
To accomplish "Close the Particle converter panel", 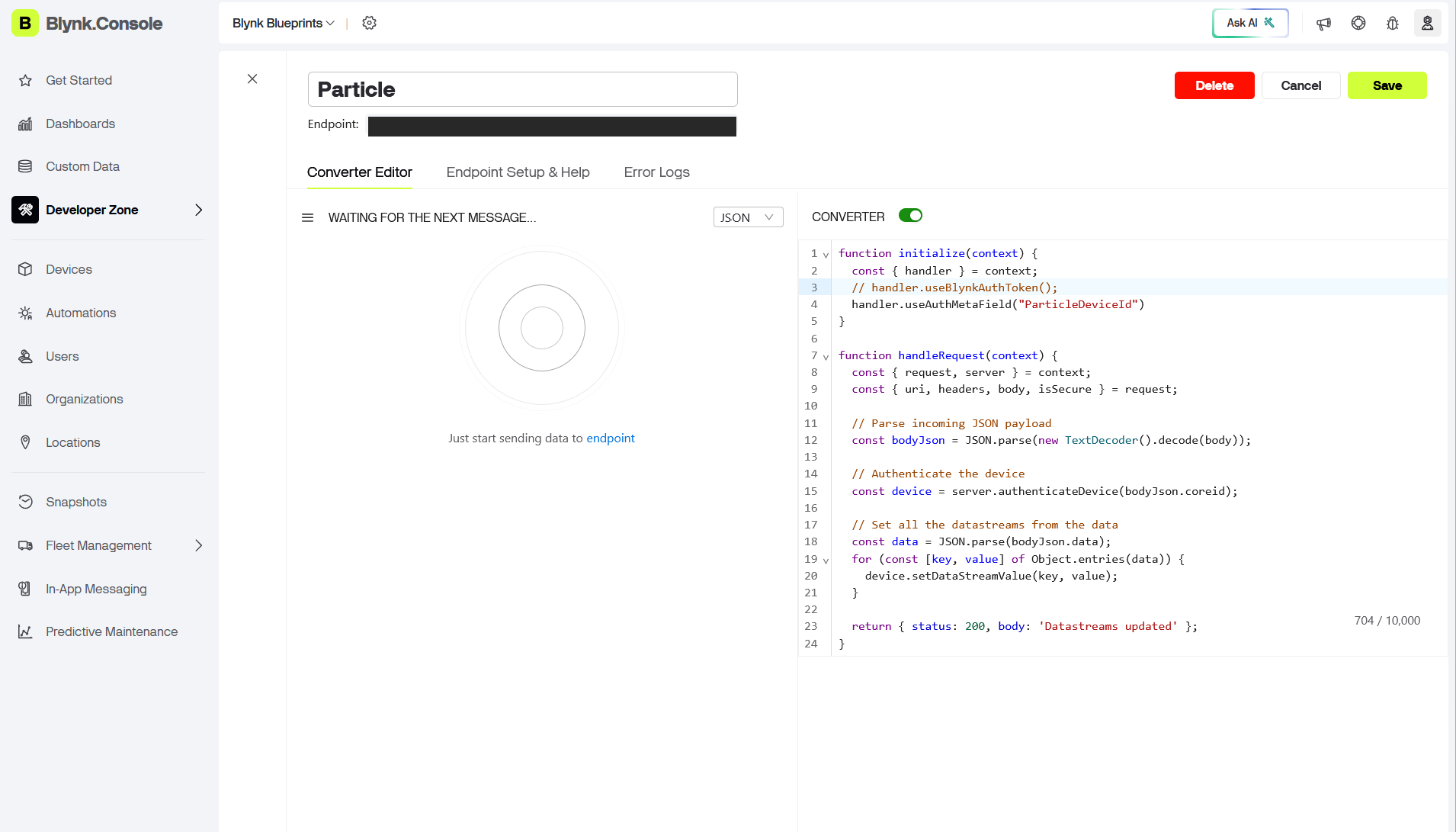I will [x=252, y=79].
